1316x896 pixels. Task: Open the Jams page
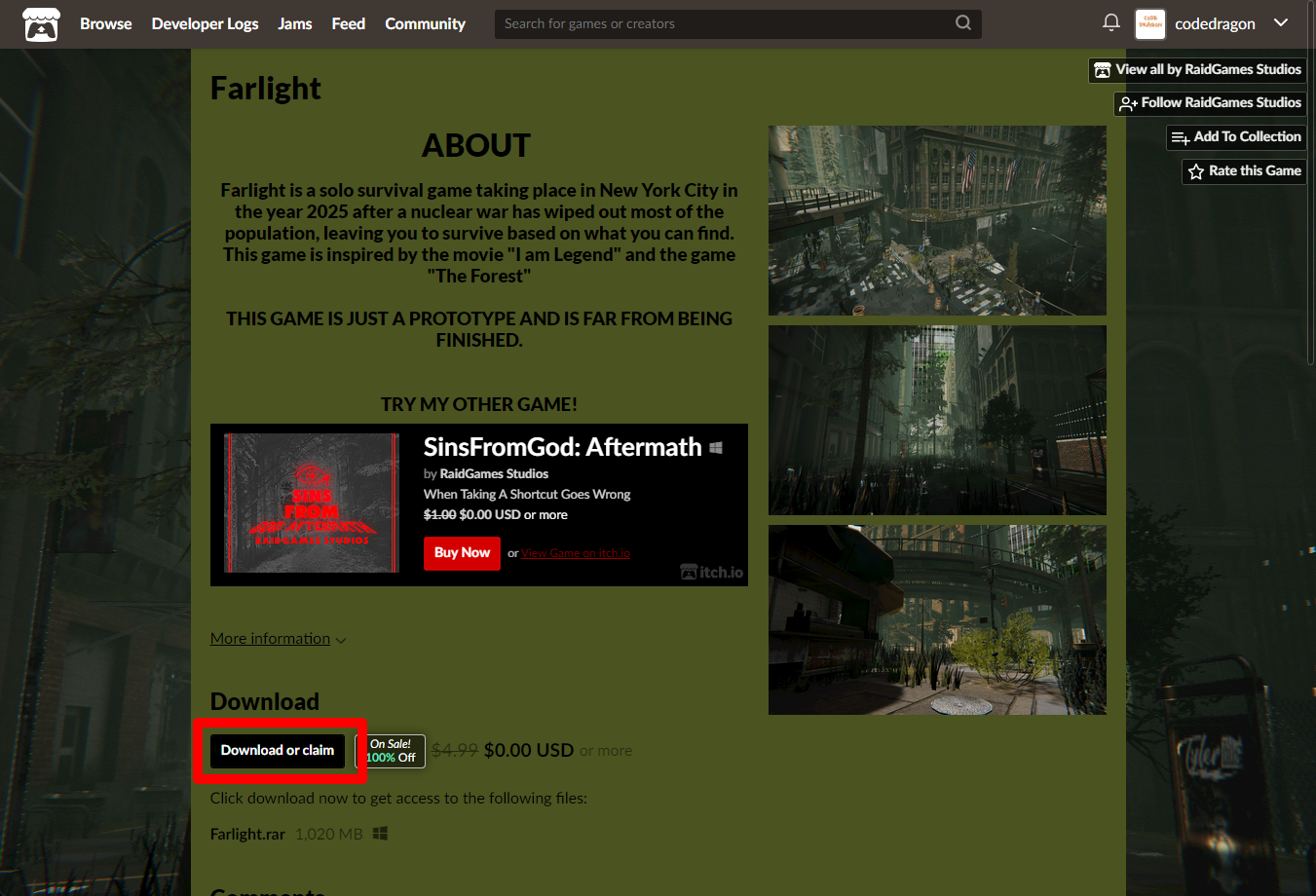[295, 23]
